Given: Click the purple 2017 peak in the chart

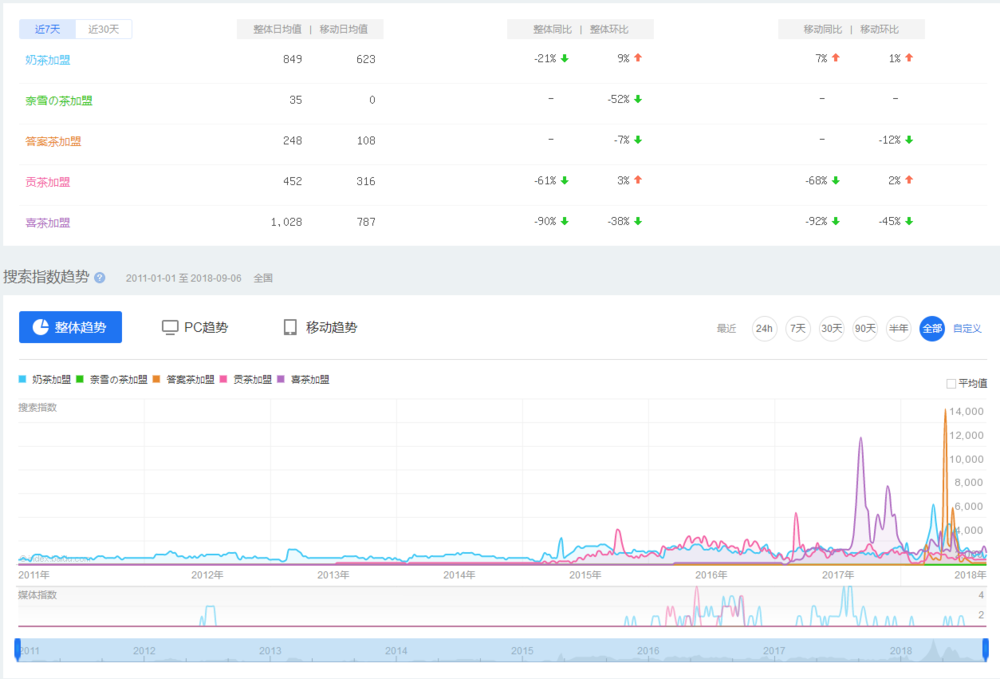Looking at the screenshot, I should click(x=861, y=440).
